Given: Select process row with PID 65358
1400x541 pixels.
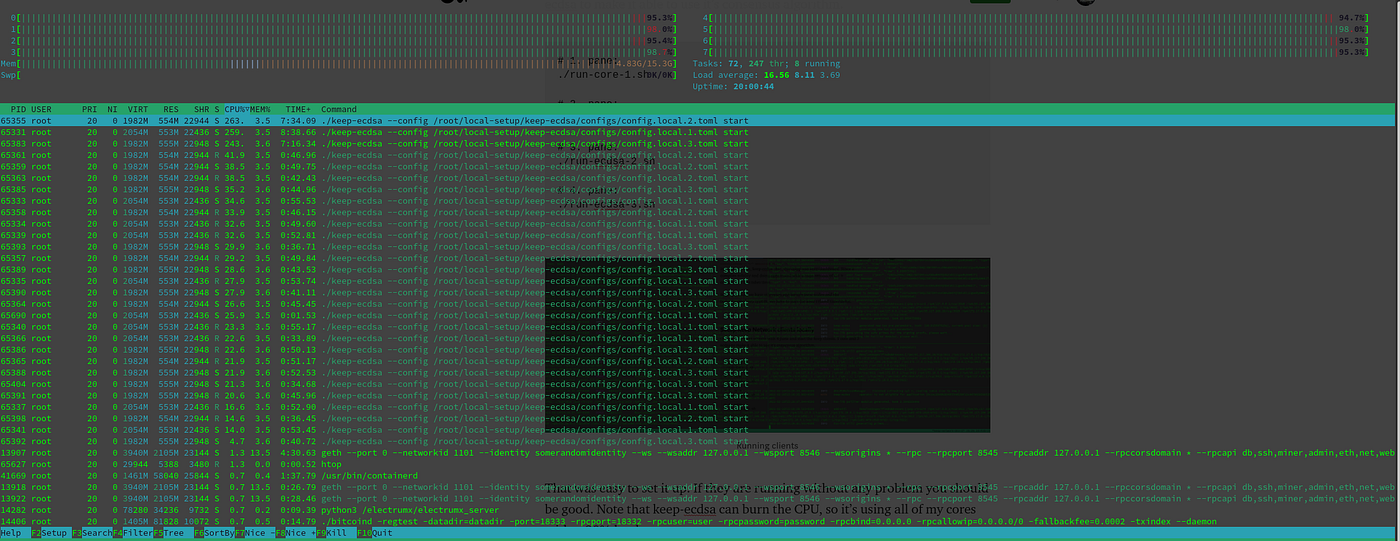Looking at the screenshot, I should [x=700, y=212].
